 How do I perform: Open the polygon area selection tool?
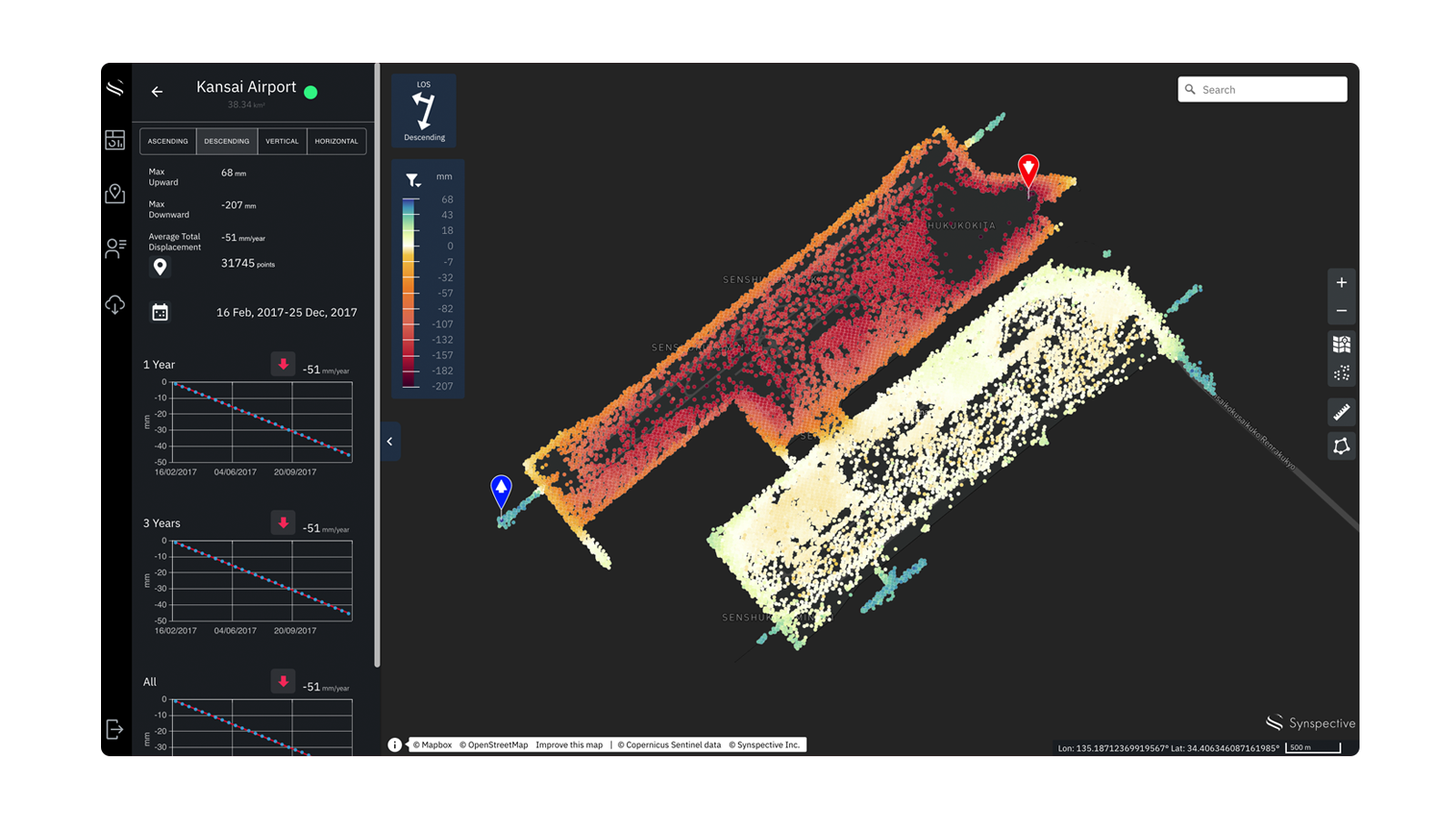[1340, 445]
